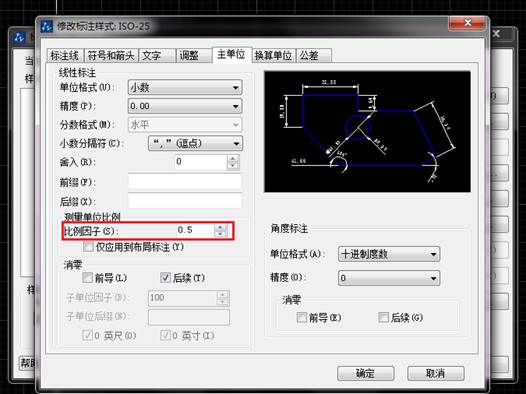Viewport: 526px width, 394px height.
Task: Open angular 精度(O) dropdown showing 0
Action: coord(389,278)
